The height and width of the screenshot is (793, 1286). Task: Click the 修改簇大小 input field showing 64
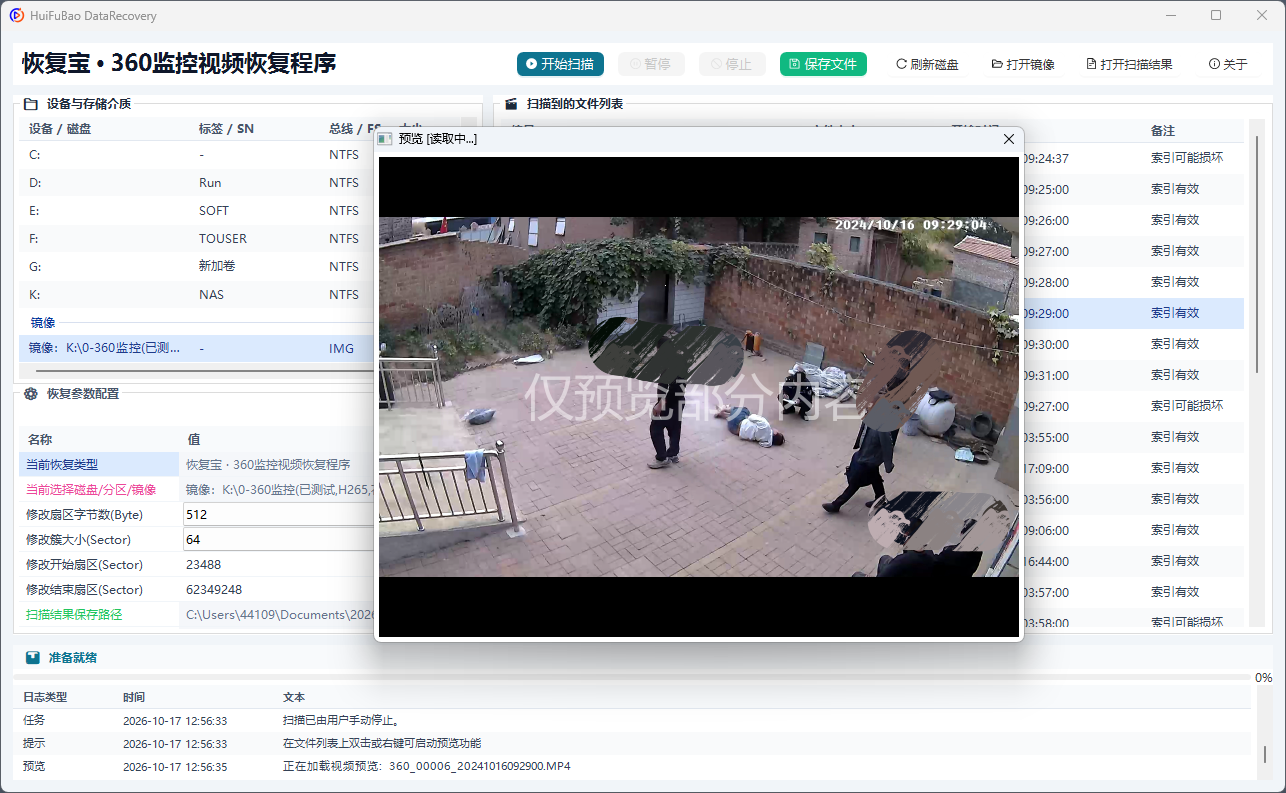pos(279,539)
